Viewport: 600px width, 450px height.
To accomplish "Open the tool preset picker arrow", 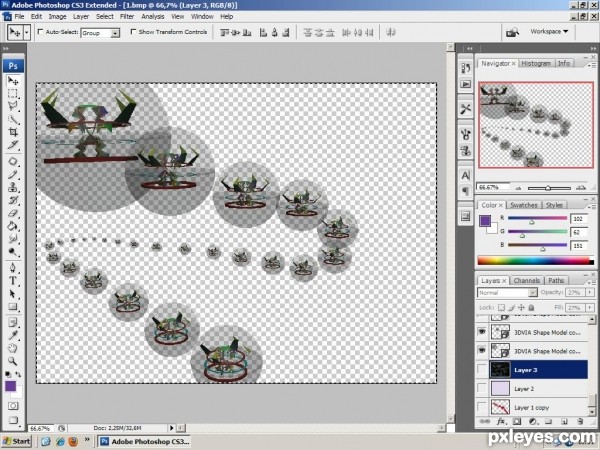I will [26, 33].
